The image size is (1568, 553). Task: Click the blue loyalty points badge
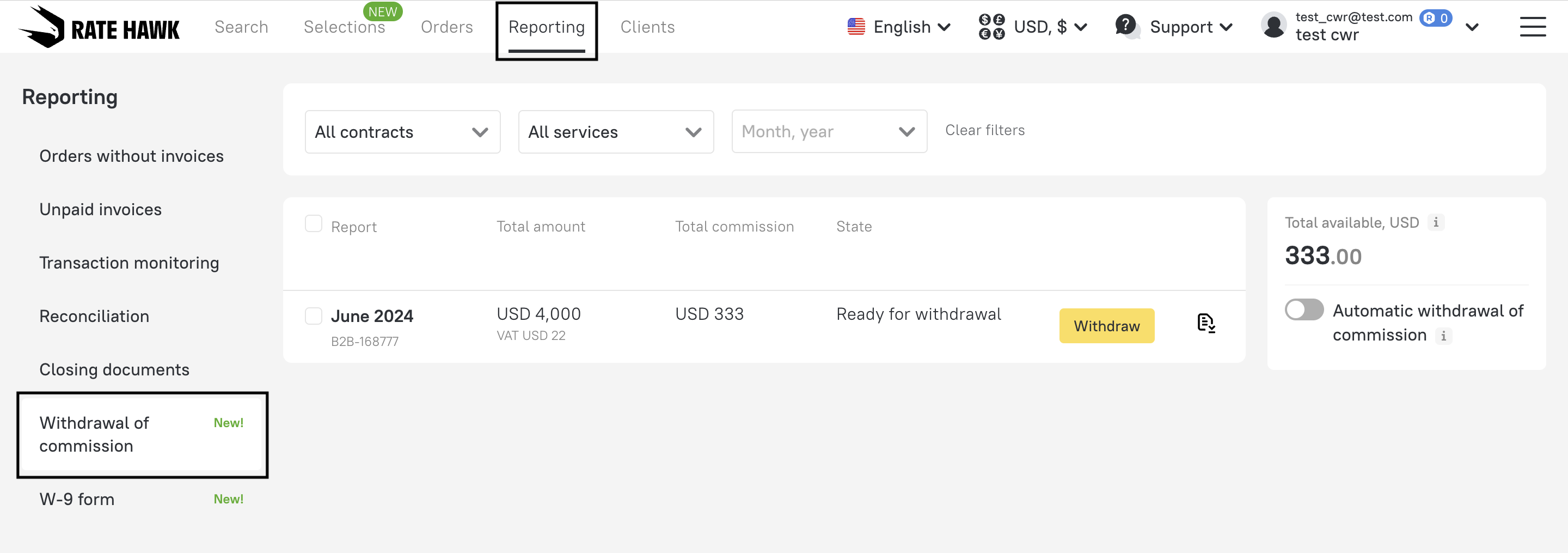(1435, 19)
